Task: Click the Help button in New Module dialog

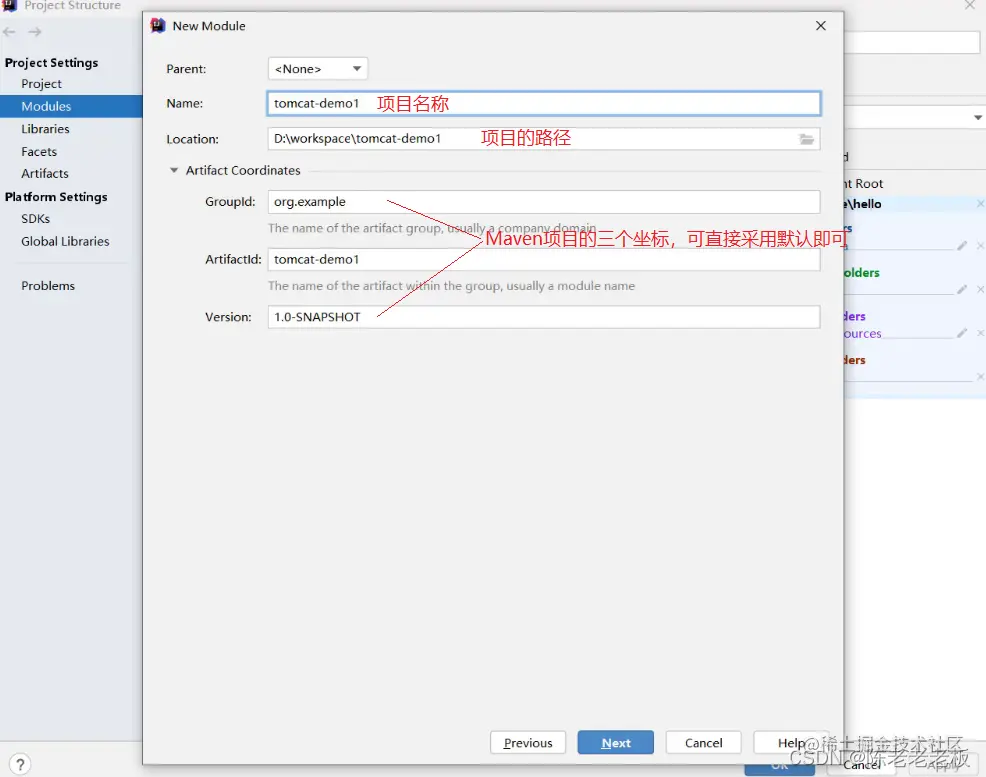Action: pyautogui.click(x=791, y=742)
